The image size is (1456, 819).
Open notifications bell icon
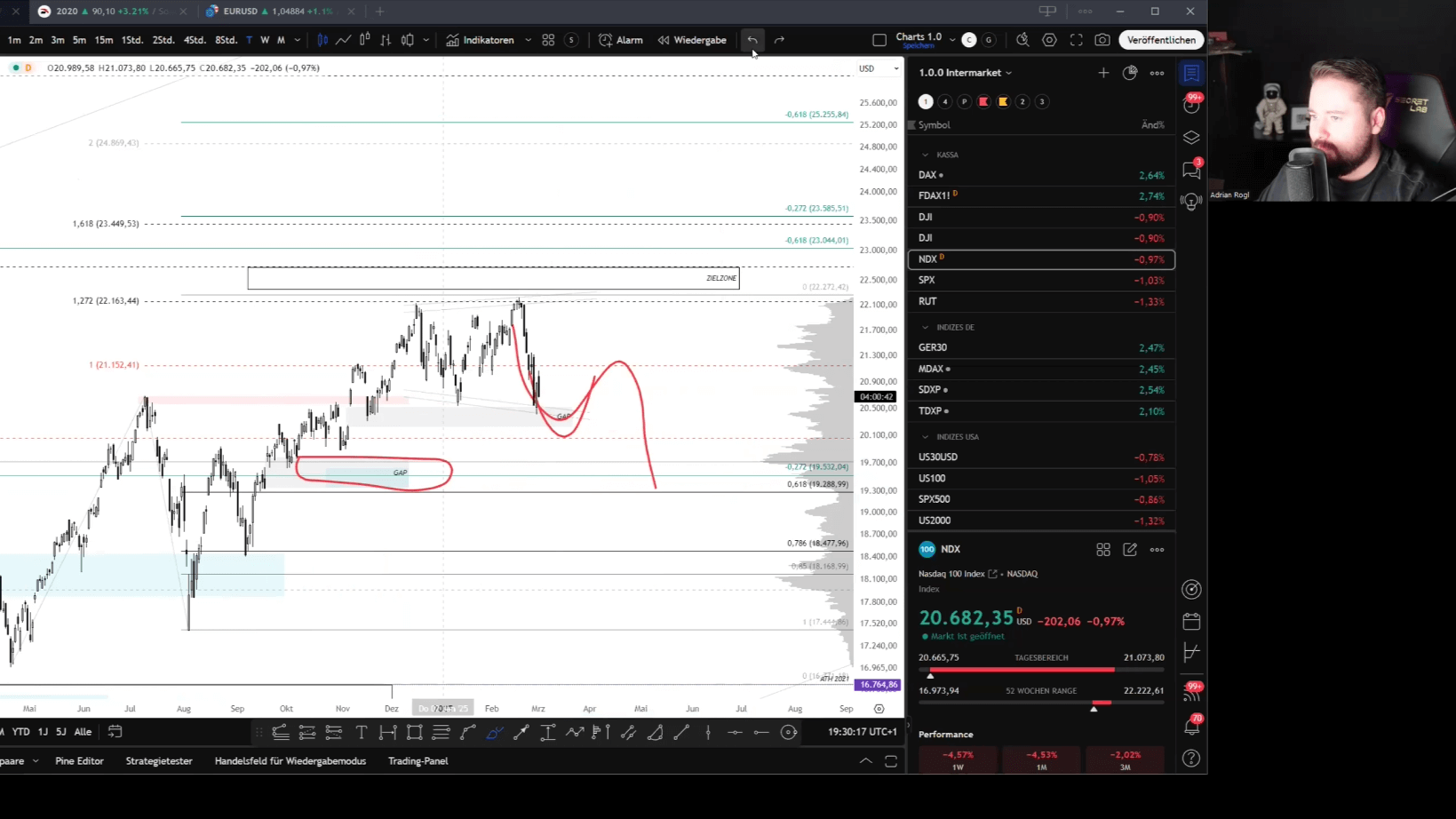[x=1191, y=727]
